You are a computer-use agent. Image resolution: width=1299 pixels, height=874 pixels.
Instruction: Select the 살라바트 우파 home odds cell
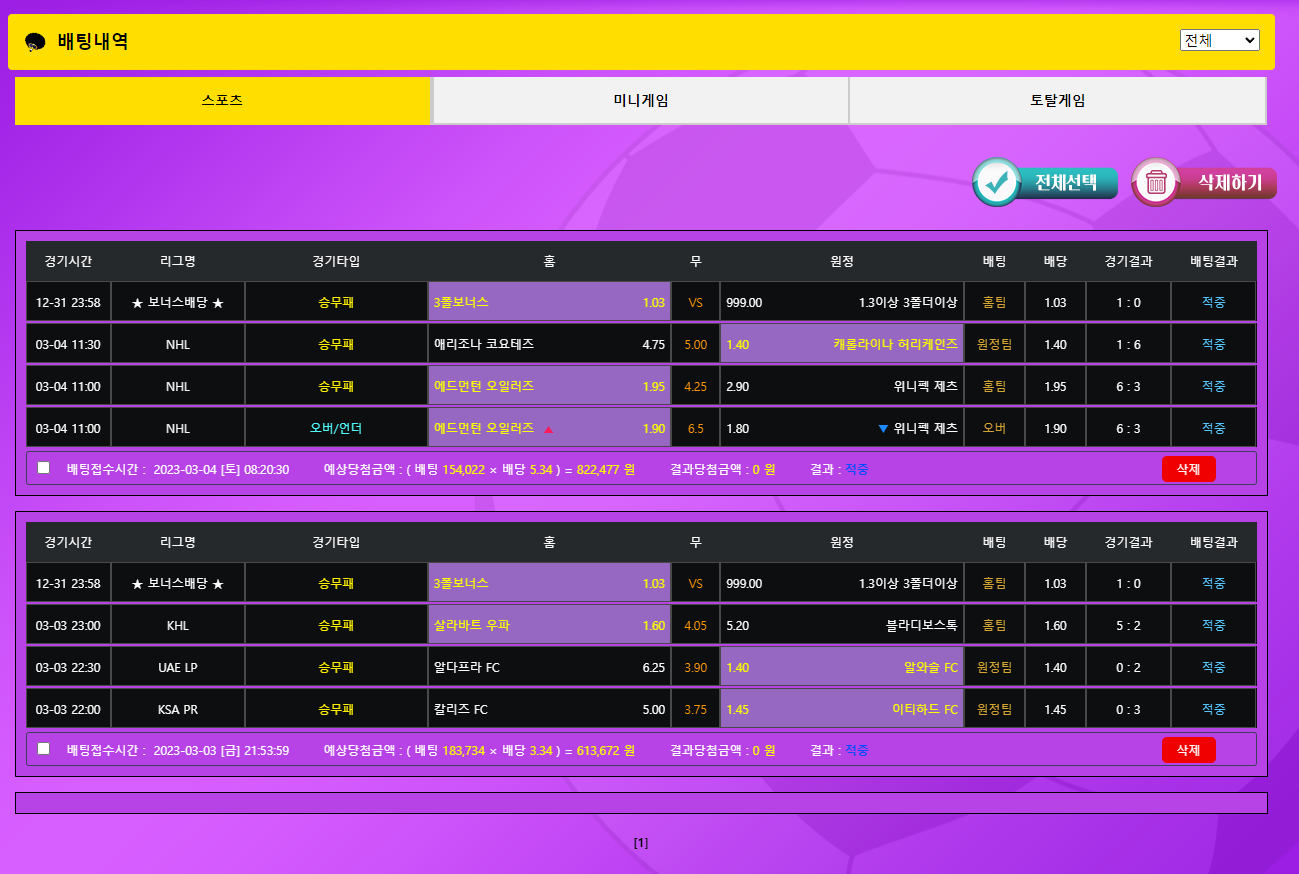549,625
